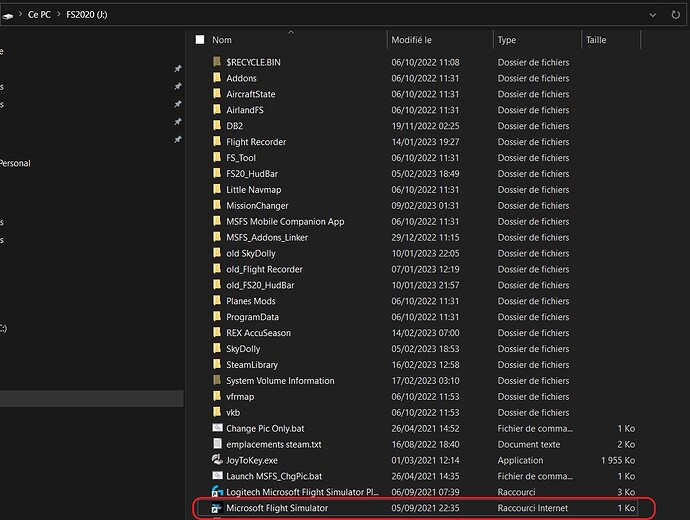Click the REX AccuSeason folder icon
690x520 pixels.
coord(217,333)
